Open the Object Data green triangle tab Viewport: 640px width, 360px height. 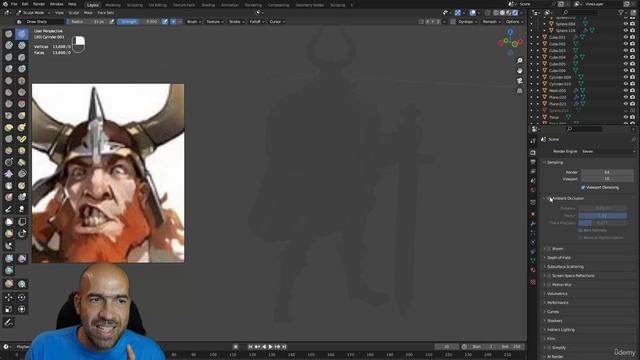[x=533, y=260]
